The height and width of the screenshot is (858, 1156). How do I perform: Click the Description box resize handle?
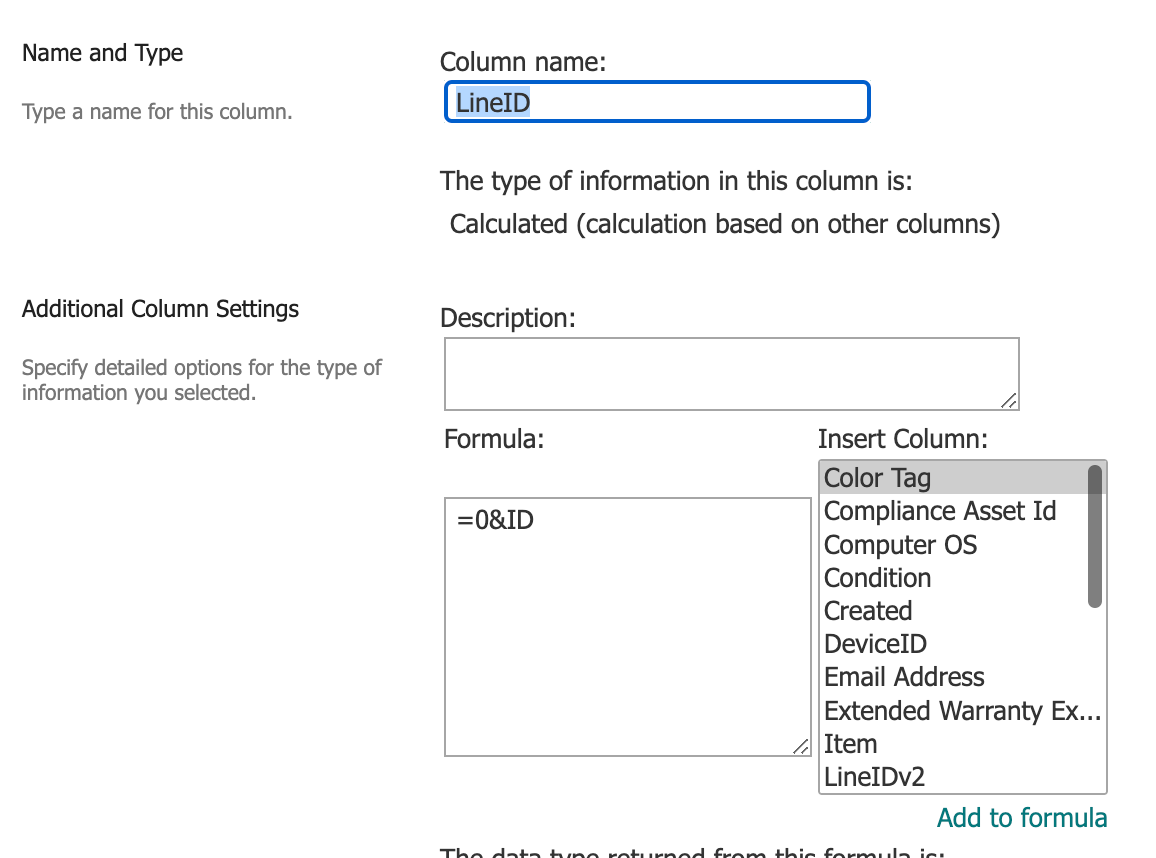tap(1009, 400)
